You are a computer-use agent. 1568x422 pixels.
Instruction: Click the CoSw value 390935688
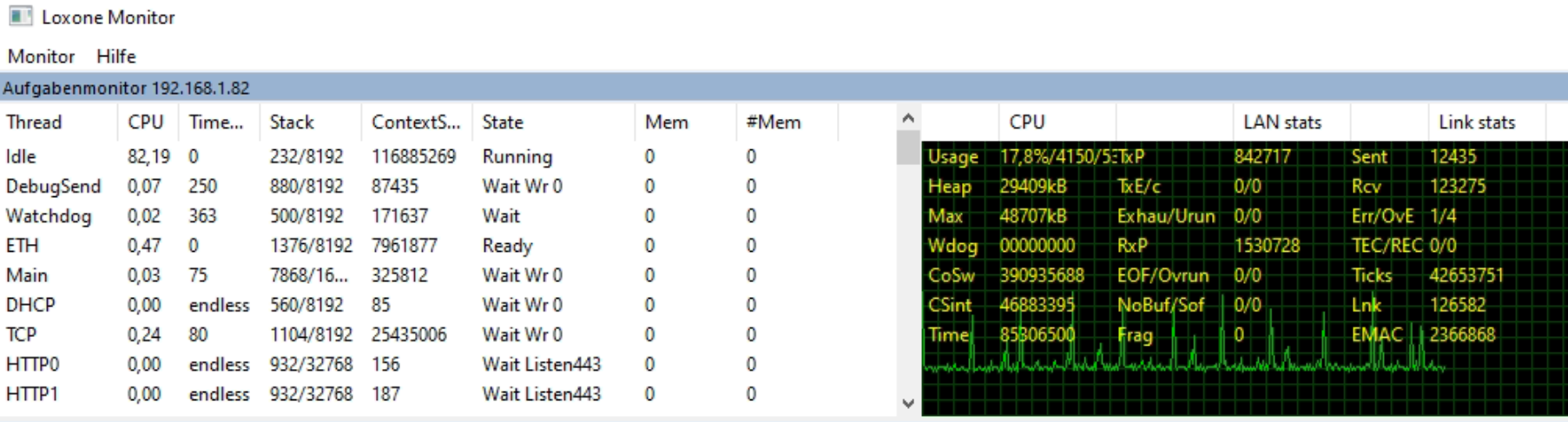coord(1042,275)
